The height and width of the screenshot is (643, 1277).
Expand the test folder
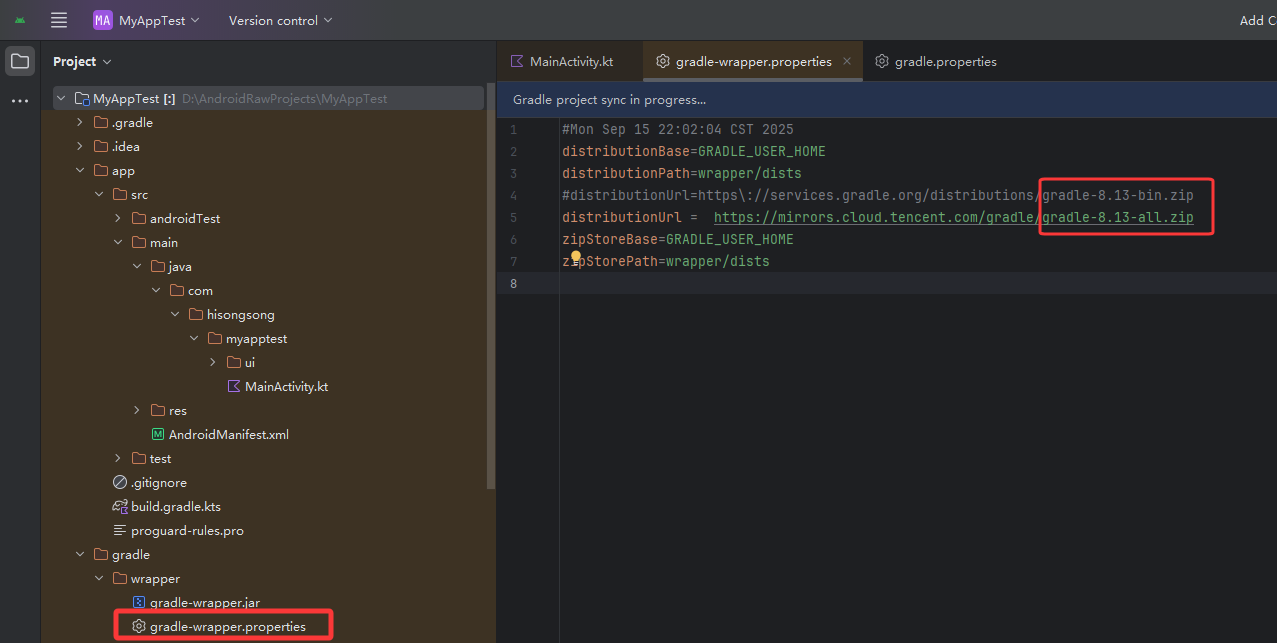(119, 459)
